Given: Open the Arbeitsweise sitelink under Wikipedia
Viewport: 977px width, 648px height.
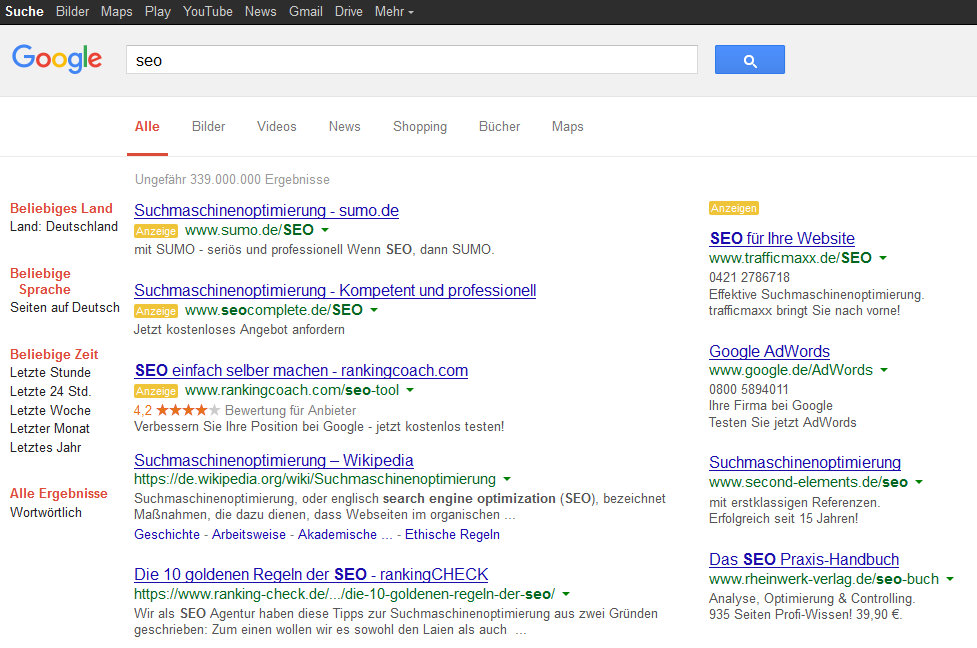Looking at the screenshot, I should pyautogui.click(x=249, y=535).
